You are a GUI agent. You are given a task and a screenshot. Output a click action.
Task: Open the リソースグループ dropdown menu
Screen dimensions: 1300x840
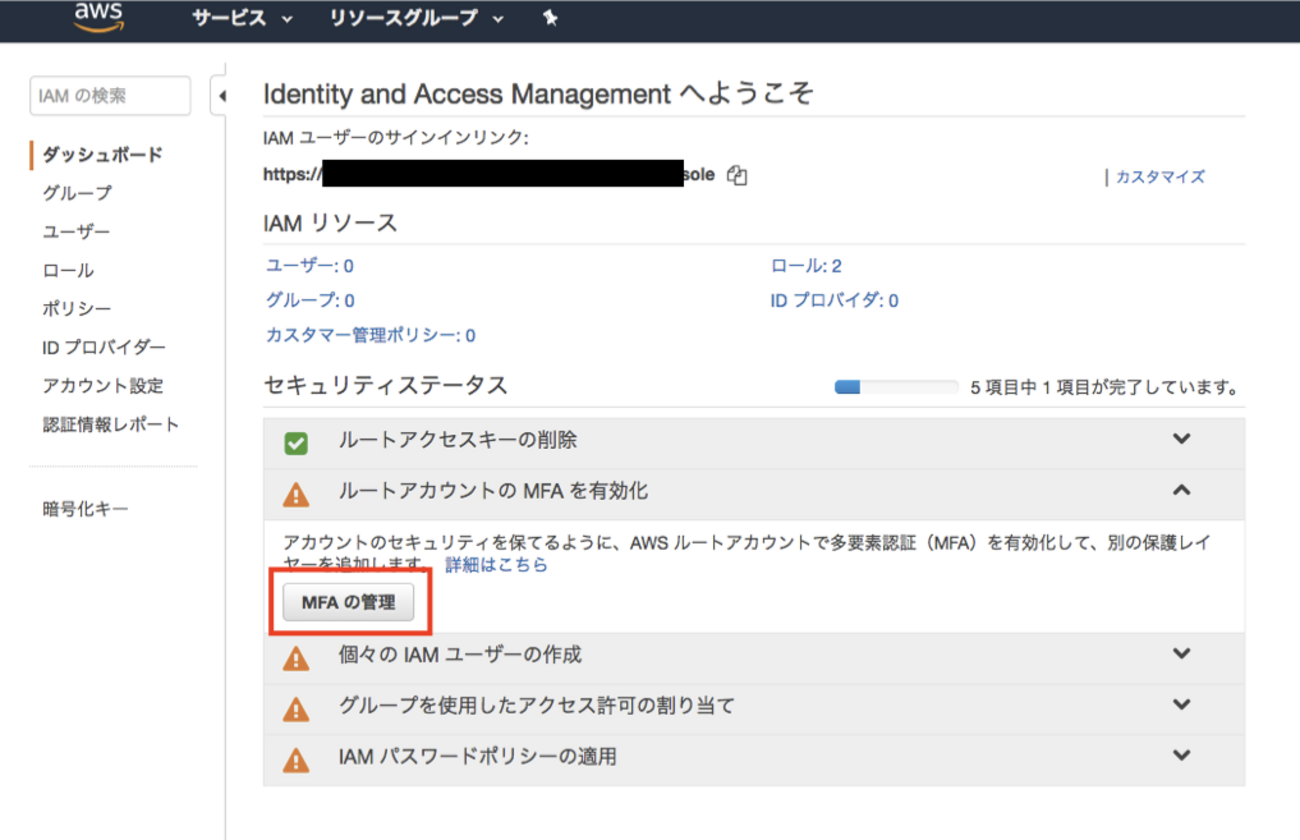[417, 18]
